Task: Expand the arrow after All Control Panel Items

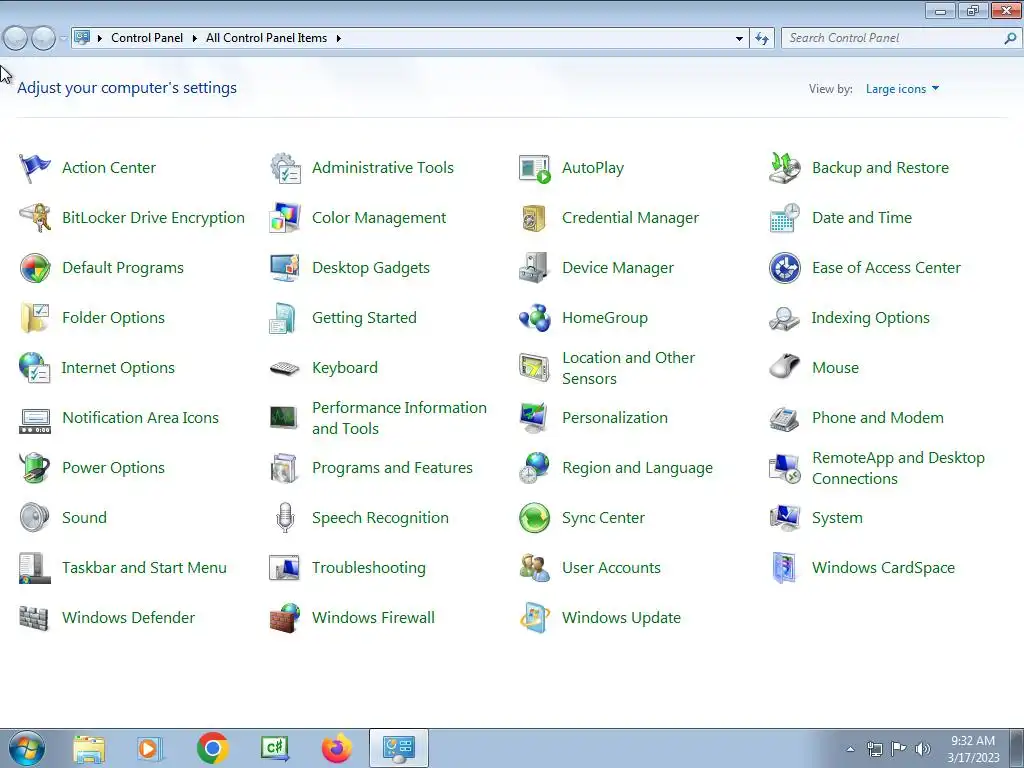Action: [338, 39]
